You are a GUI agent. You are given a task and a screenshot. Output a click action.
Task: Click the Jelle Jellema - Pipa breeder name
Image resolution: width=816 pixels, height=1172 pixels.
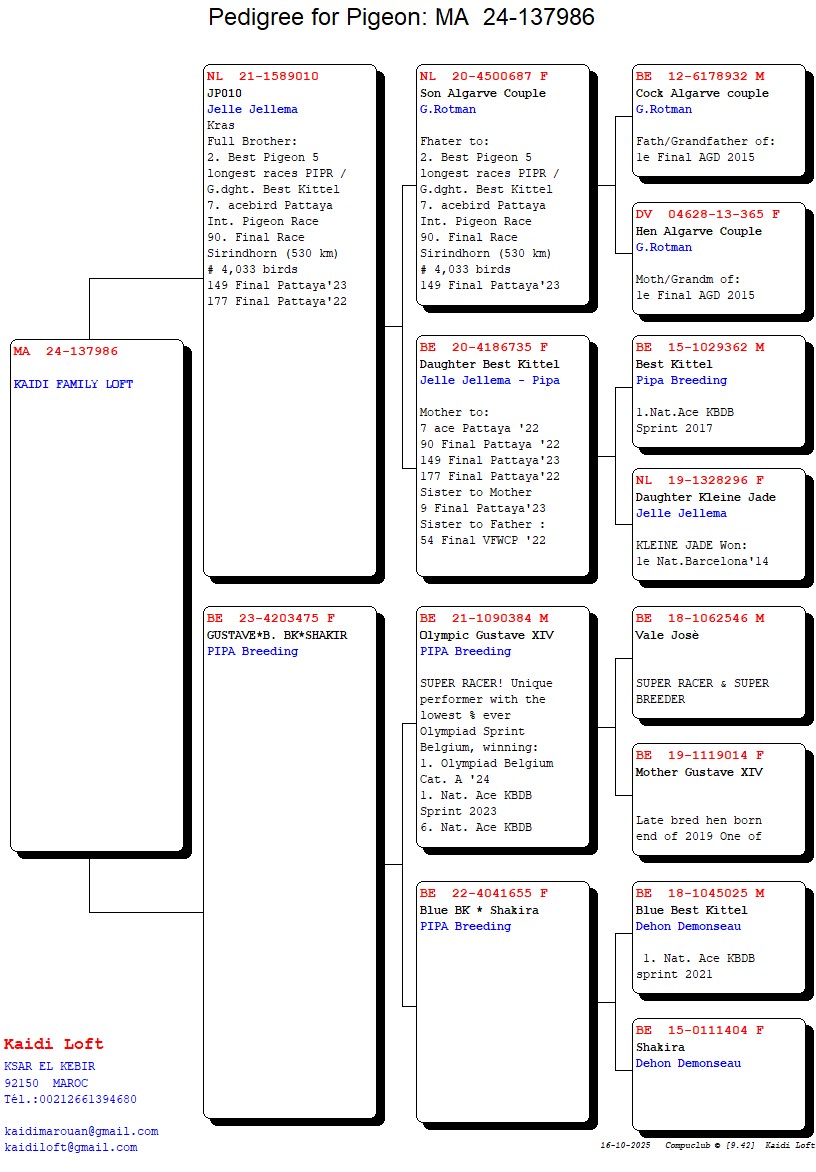coord(489,380)
